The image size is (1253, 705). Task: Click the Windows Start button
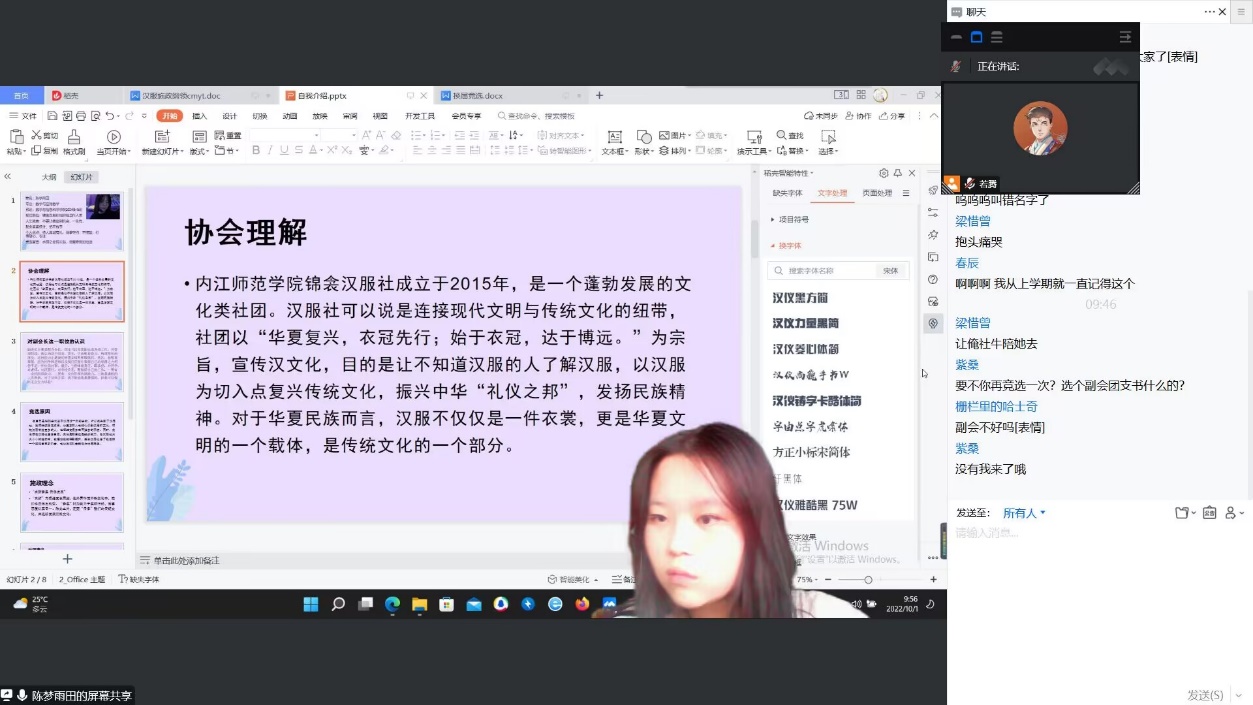(311, 604)
